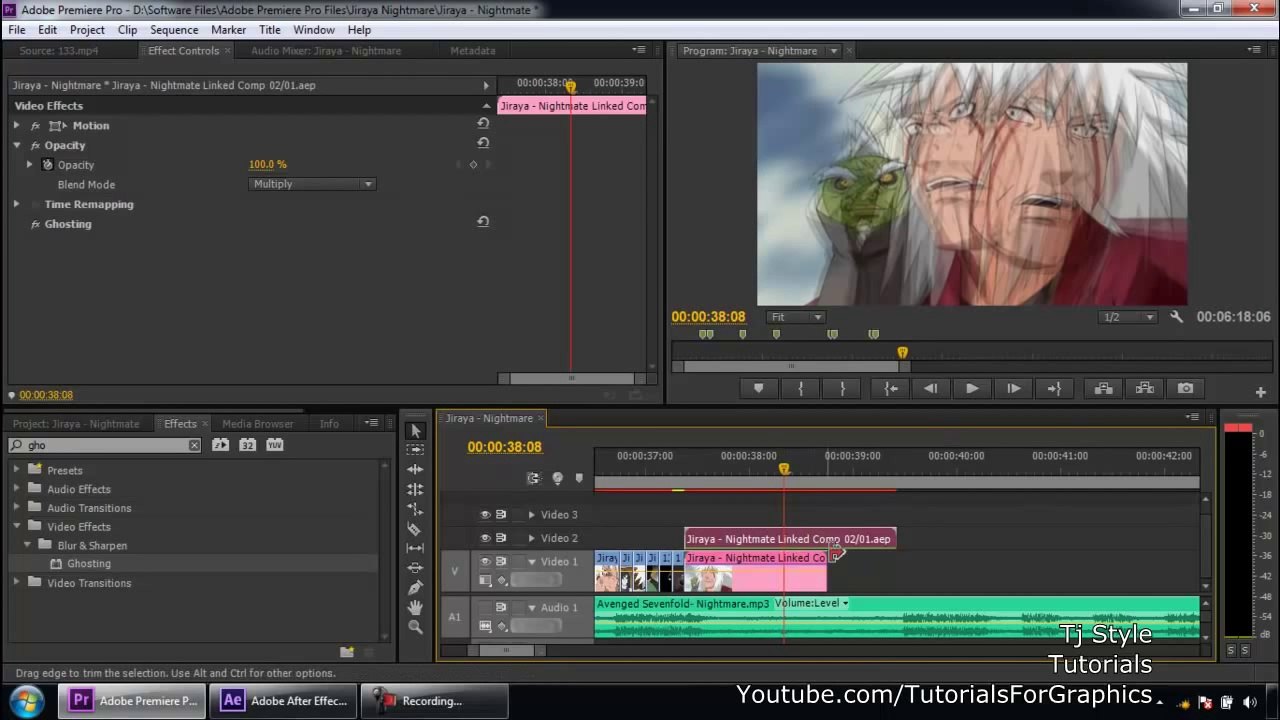Screen dimensions: 1280x720
Task: Click the Extract button
Action: (x=1144, y=388)
